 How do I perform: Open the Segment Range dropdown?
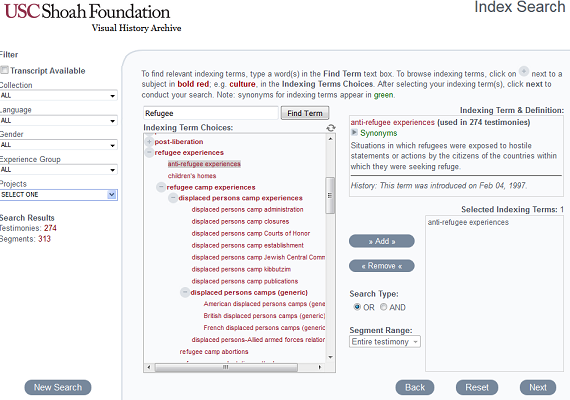(385, 342)
